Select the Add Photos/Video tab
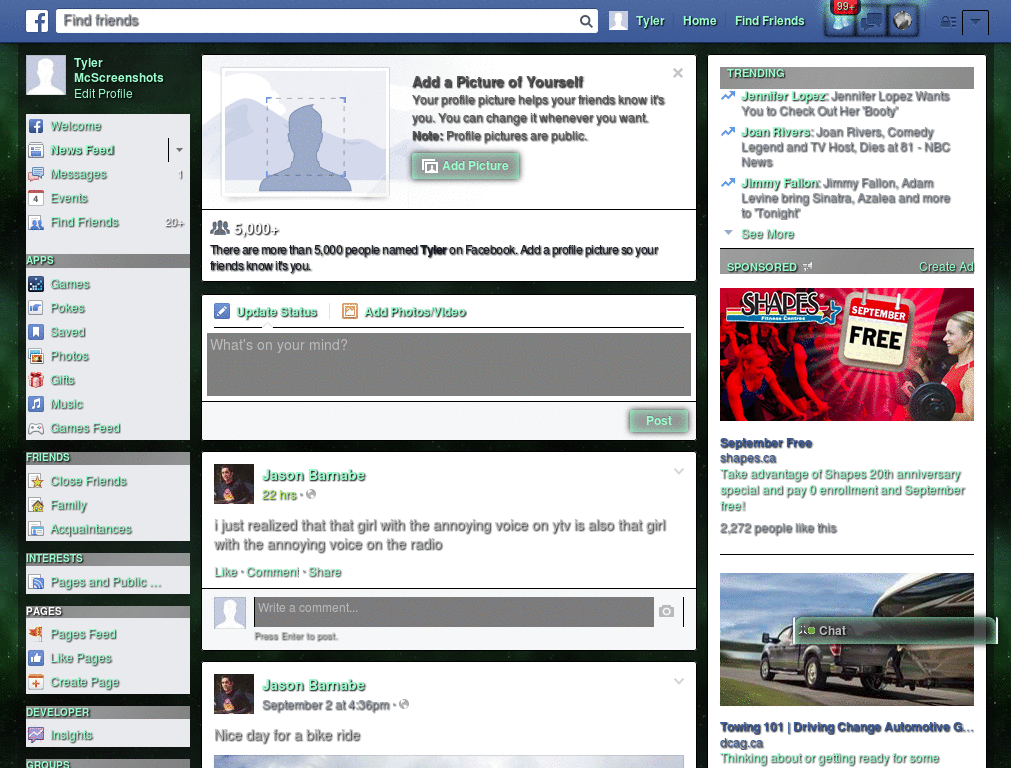This screenshot has width=1024, height=768. coord(404,312)
